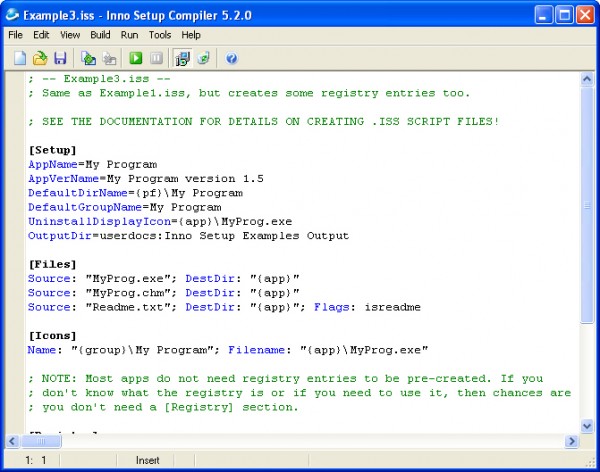Open the Edit menu
Viewport: 600px width, 472px height.
tap(41, 35)
